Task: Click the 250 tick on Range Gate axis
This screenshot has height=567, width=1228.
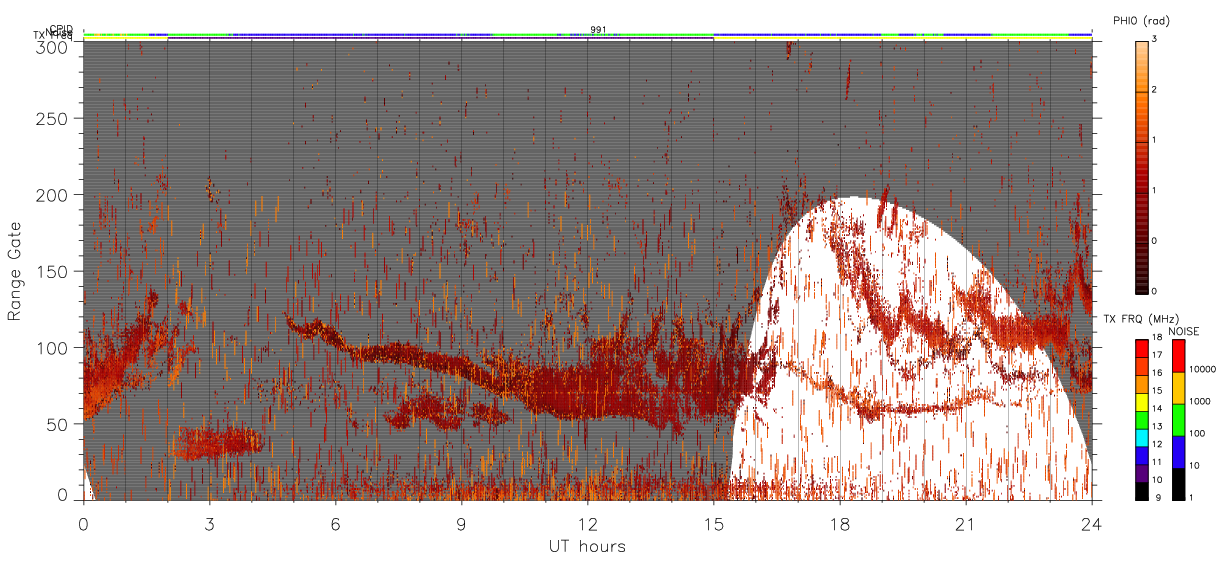Action: tap(53, 118)
